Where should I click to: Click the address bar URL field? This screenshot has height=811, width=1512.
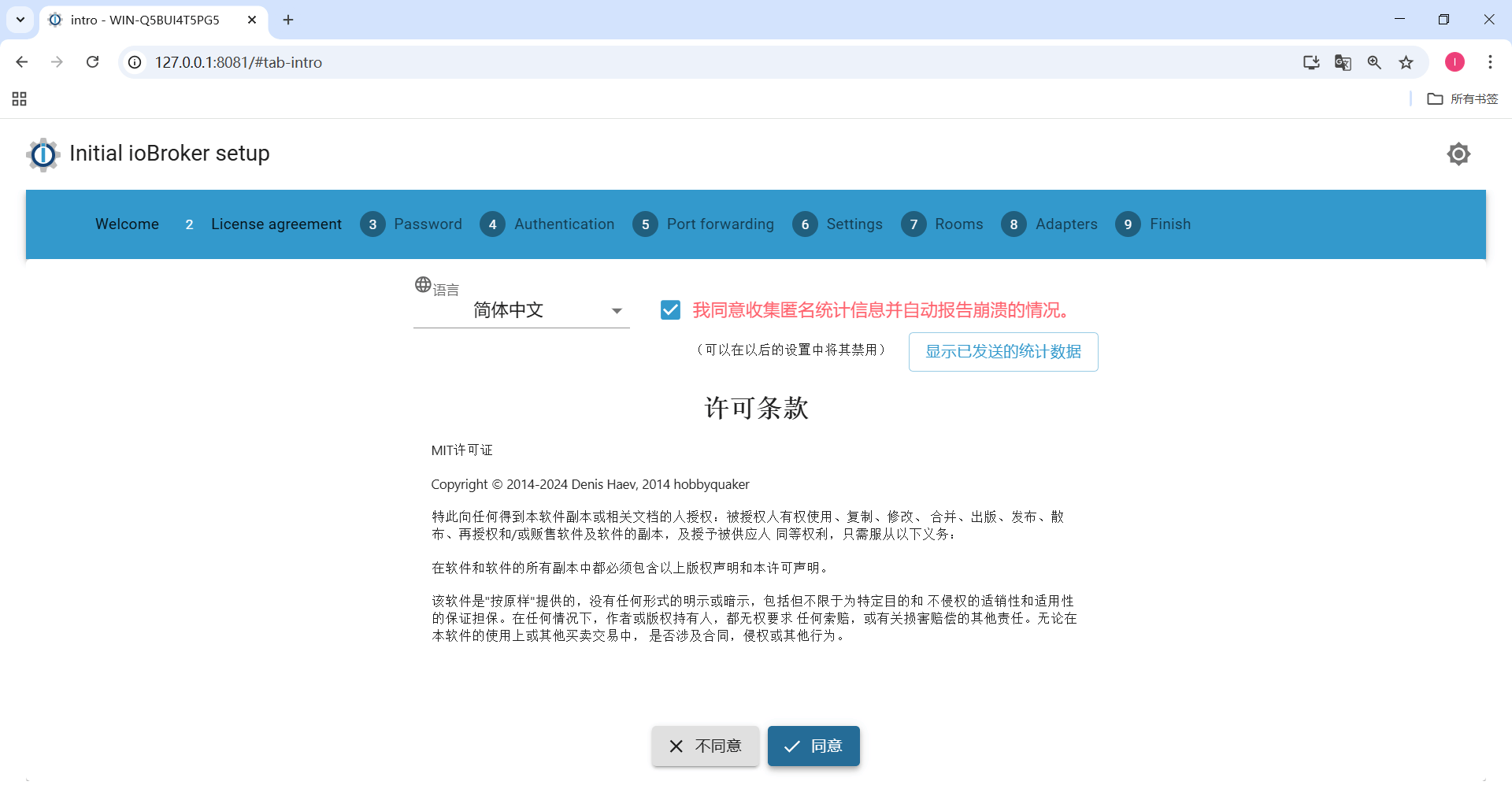(x=709, y=62)
